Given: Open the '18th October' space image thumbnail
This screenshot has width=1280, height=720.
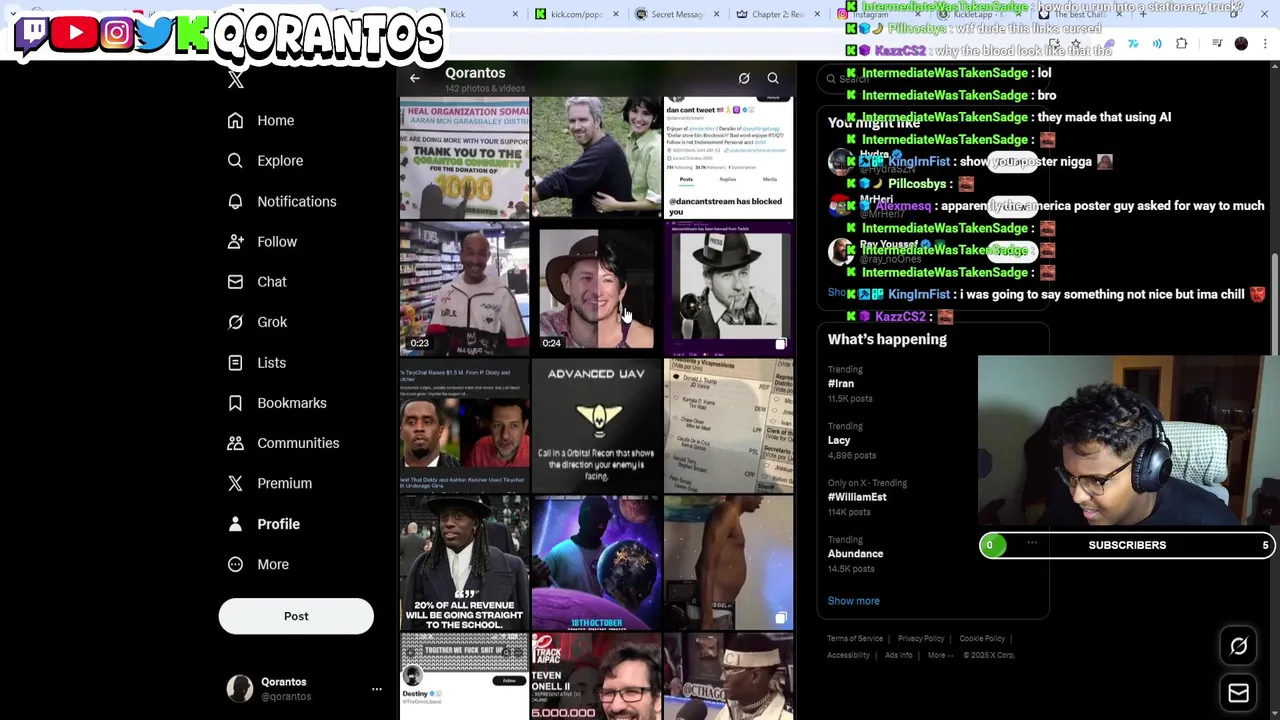Looking at the screenshot, I should pos(596,562).
